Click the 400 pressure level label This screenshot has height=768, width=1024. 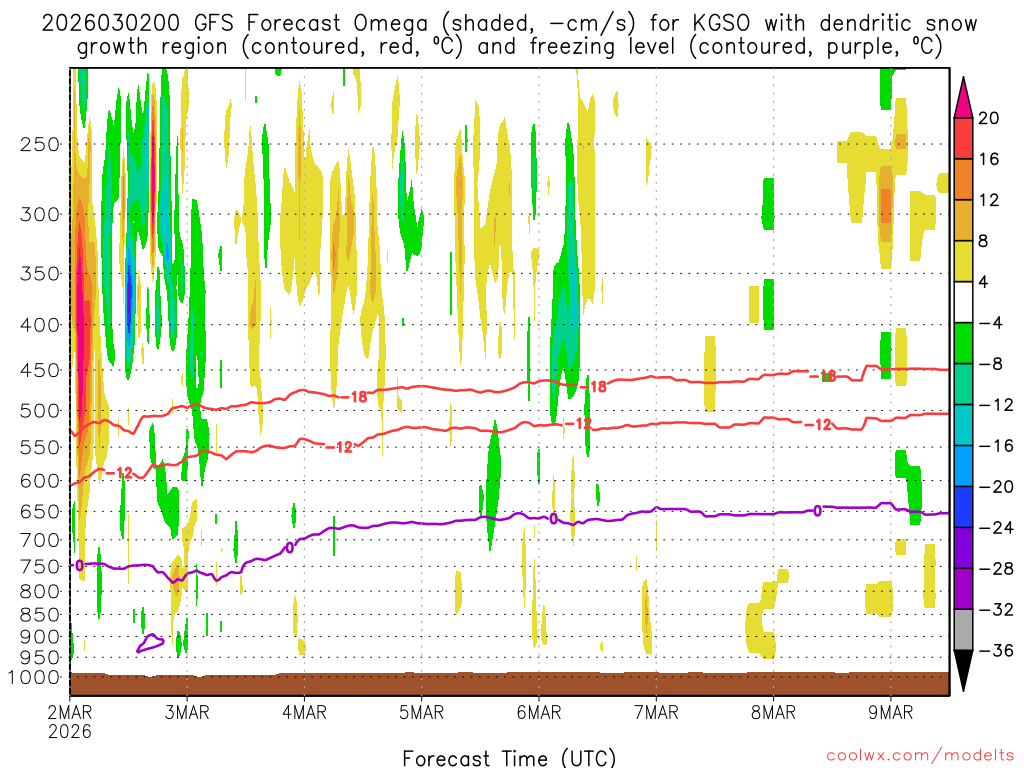click(x=40, y=325)
